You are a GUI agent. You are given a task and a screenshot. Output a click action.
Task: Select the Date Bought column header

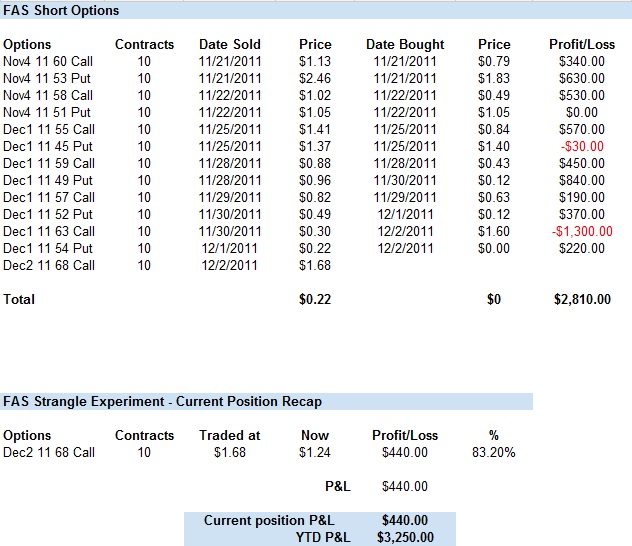[405, 45]
